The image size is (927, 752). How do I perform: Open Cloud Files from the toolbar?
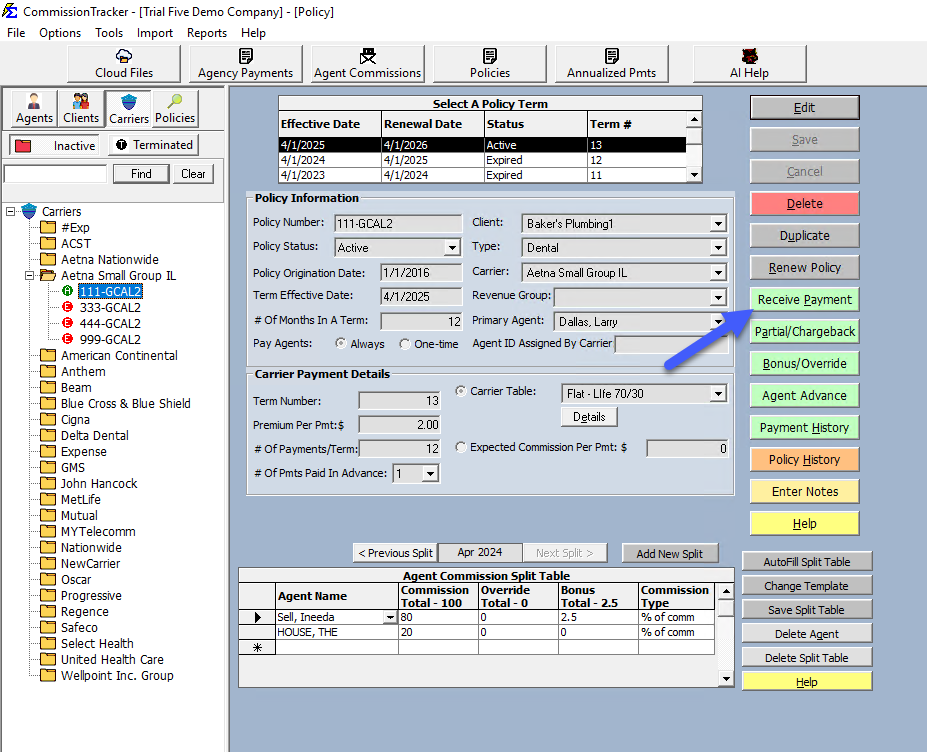pyautogui.click(x=124, y=64)
